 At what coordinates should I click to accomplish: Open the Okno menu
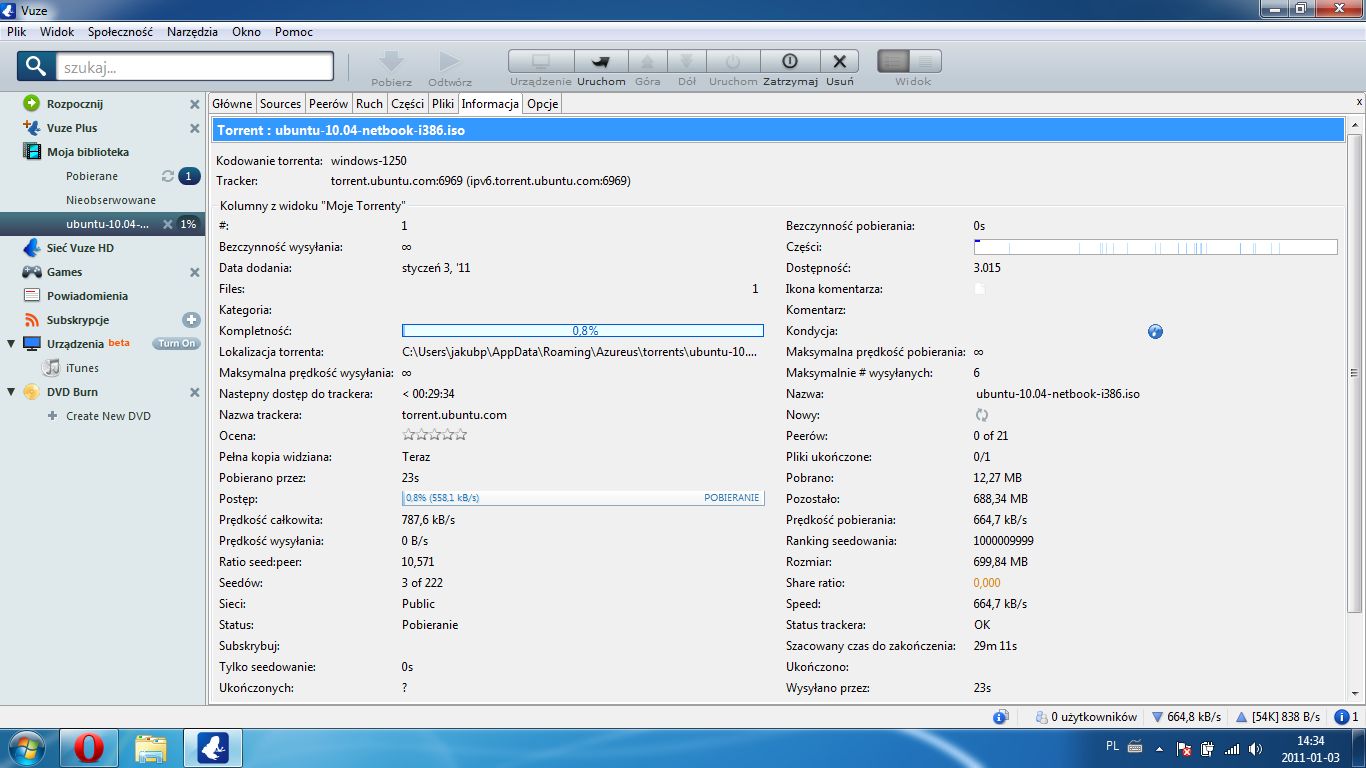(x=246, y=32)
